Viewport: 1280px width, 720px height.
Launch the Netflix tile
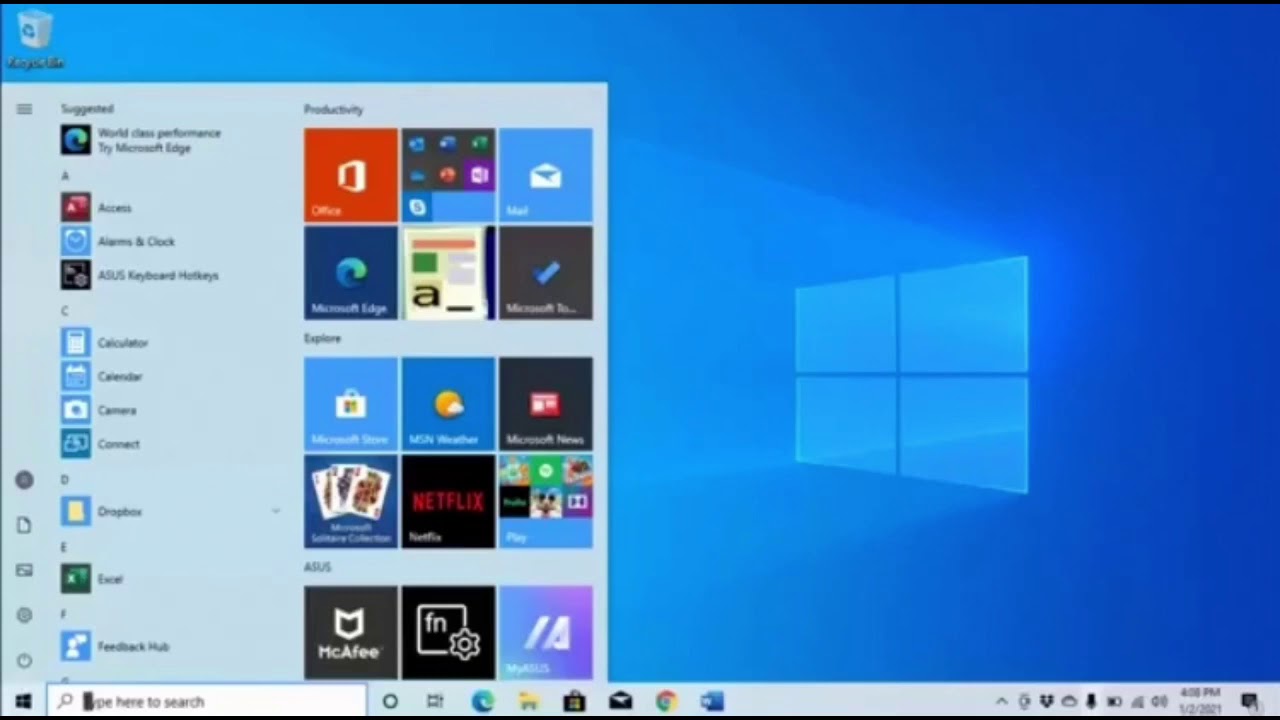(x=448, y=502)
